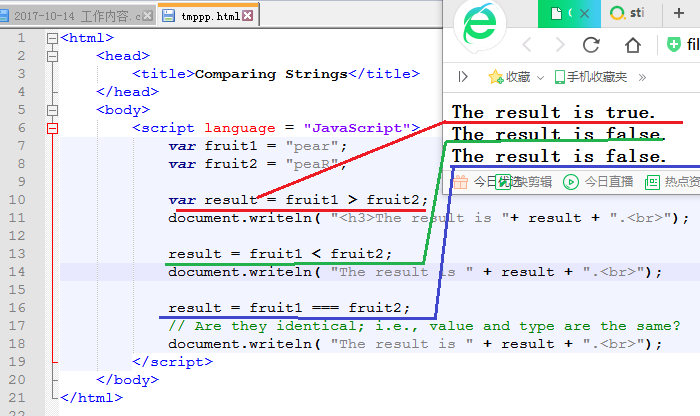Collapse the head tag fold on line 2
This screenshot has height=416, width=700.
click(x=52, y=56)
